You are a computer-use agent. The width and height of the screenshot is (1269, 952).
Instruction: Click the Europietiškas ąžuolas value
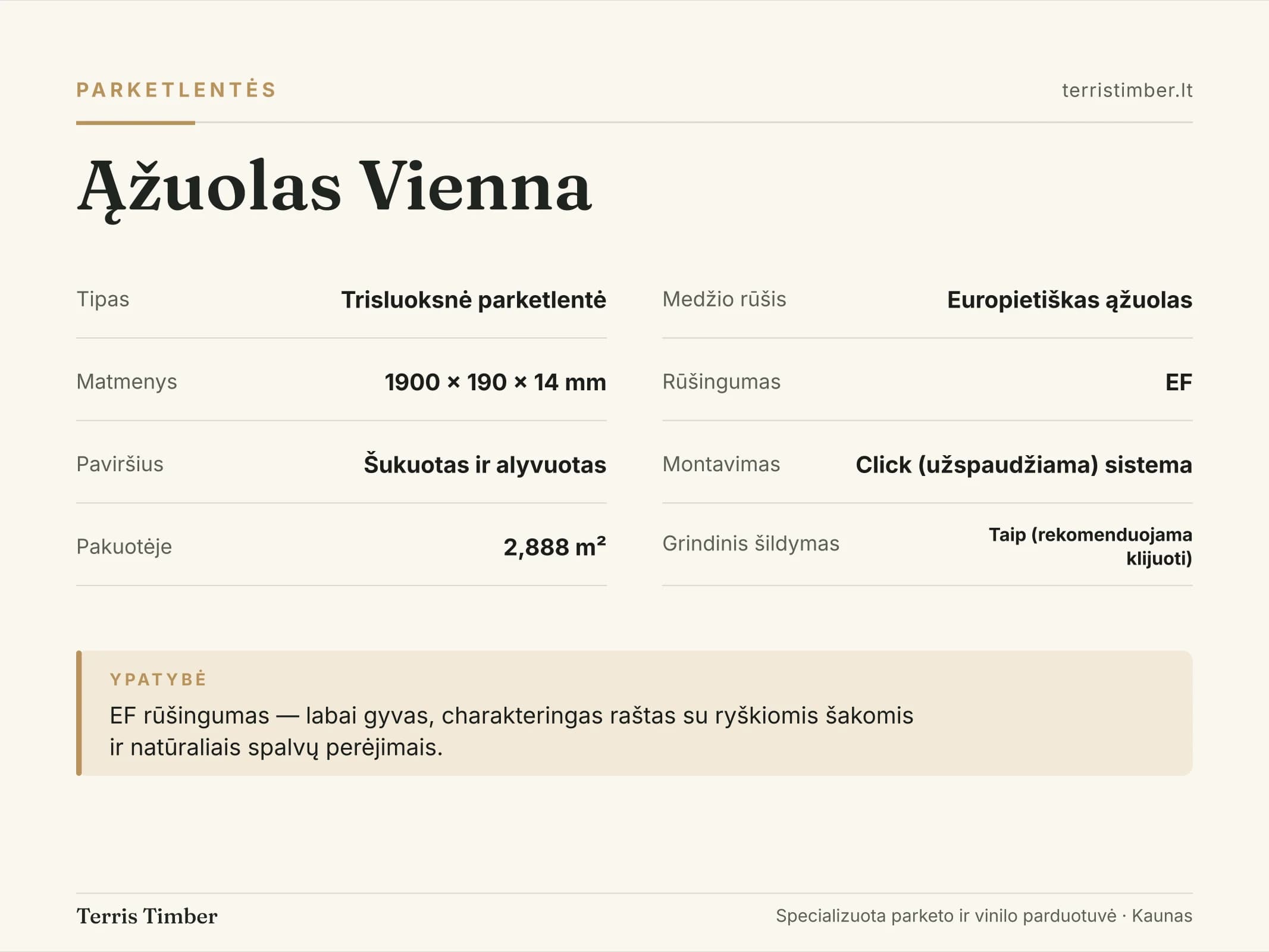click(x=1069, y=300)
